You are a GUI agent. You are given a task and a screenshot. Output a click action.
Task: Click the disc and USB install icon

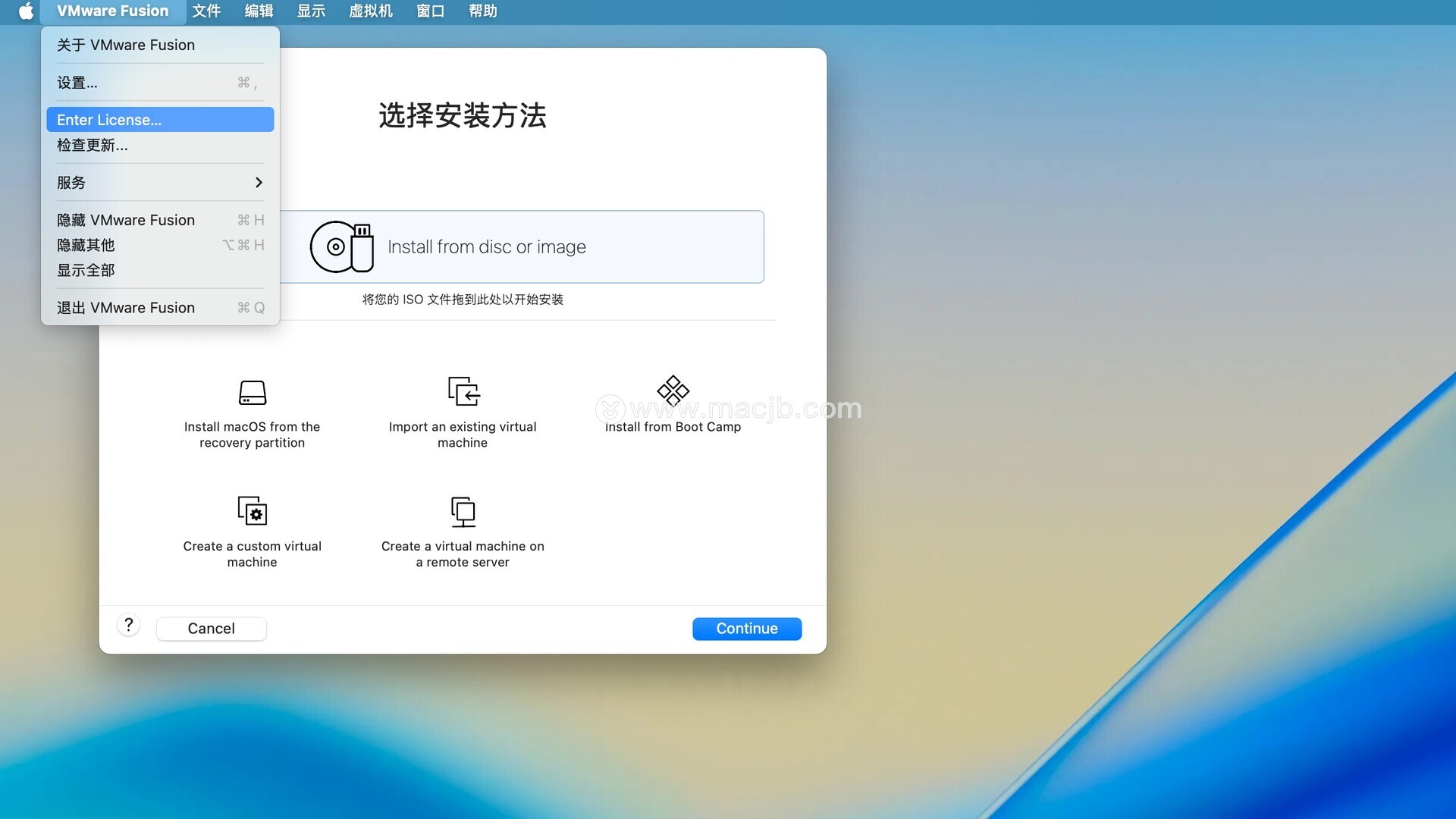pyautogui.click(x=341, y=246)
